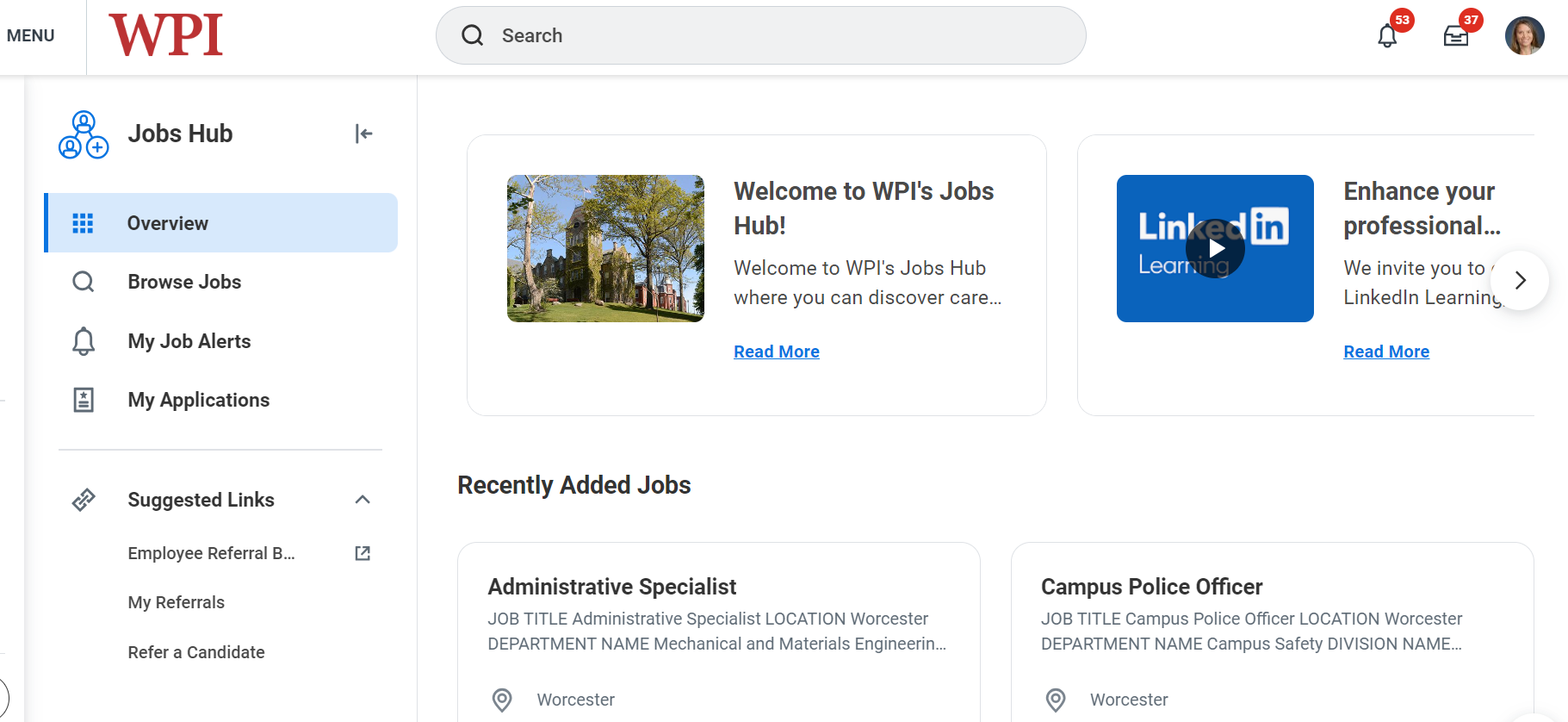The width and height of the screenshot is (1568, 722).
Task: Open the WPI campus building thumbnail
Action: pos(605,248)
